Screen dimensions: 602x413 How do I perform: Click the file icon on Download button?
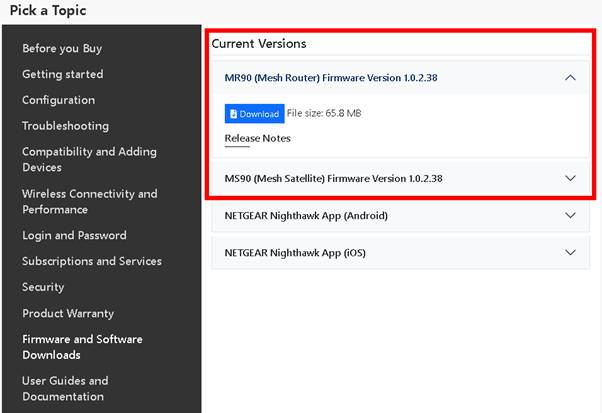pos(233,114)
